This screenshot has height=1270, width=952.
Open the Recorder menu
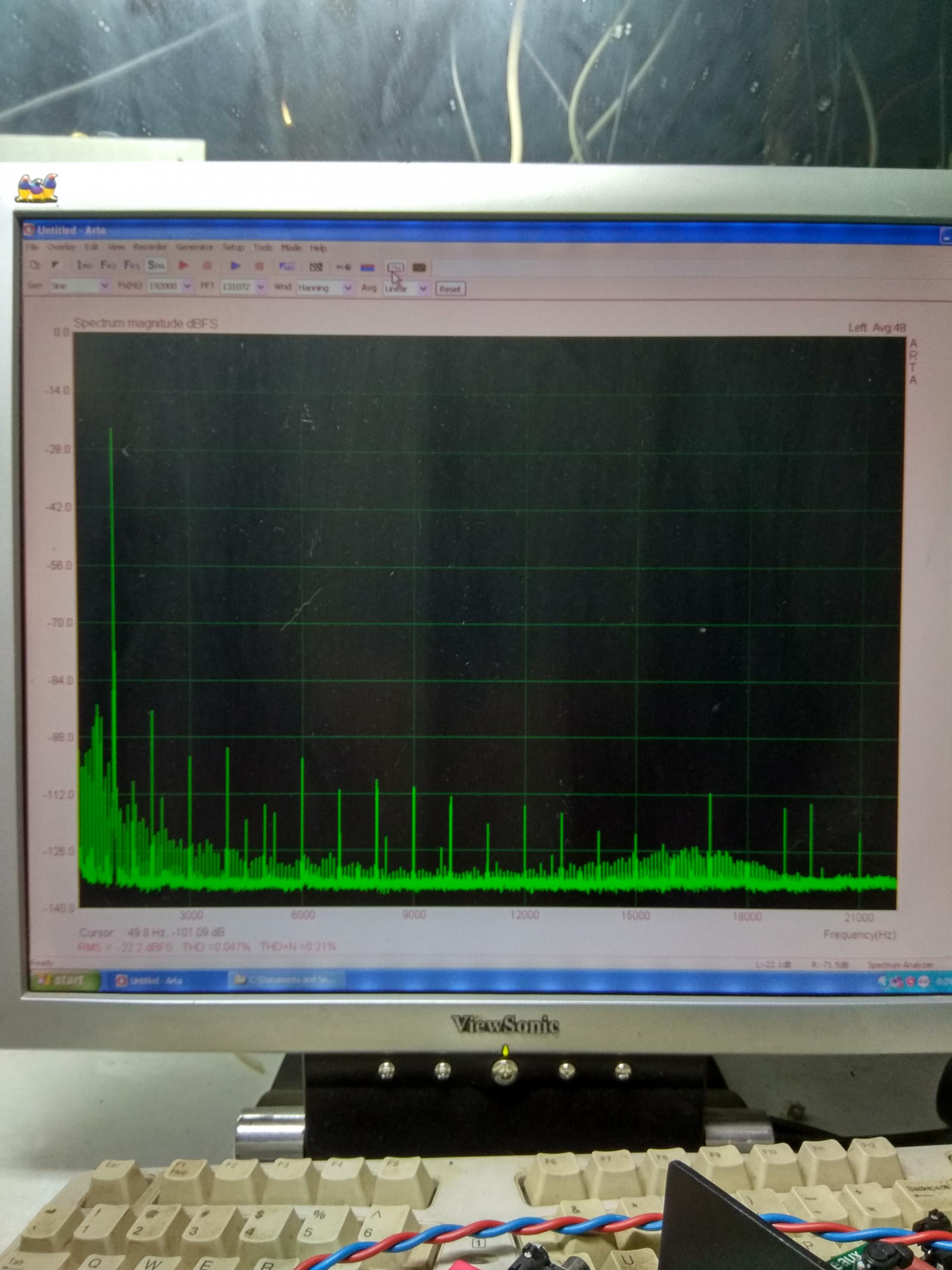tap(150, 247)
